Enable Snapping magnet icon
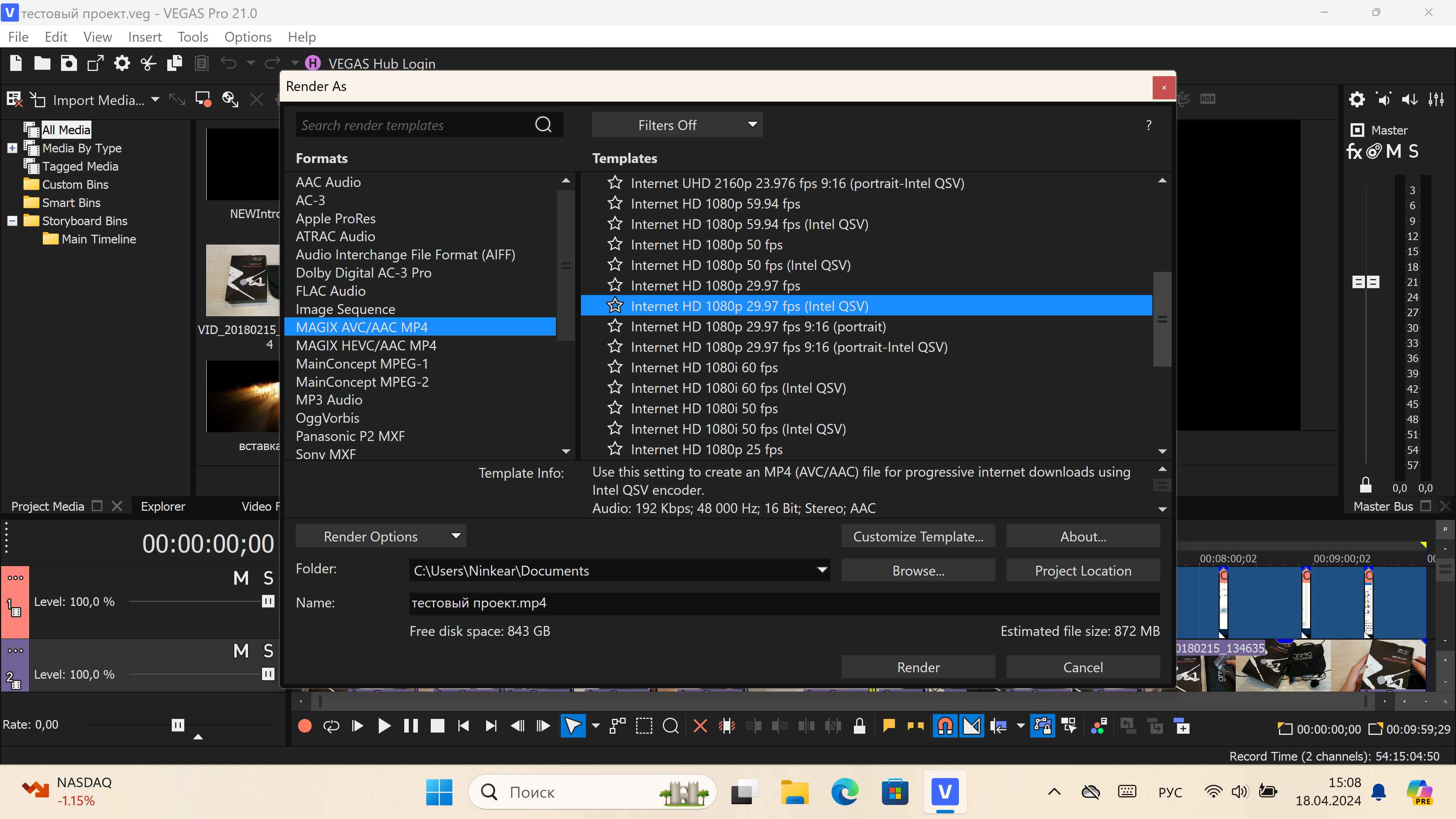1456x819 pixels. [x=945, y=726]
